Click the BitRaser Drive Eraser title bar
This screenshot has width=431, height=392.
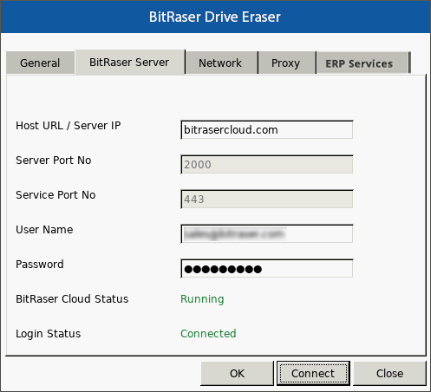[215, 17]
